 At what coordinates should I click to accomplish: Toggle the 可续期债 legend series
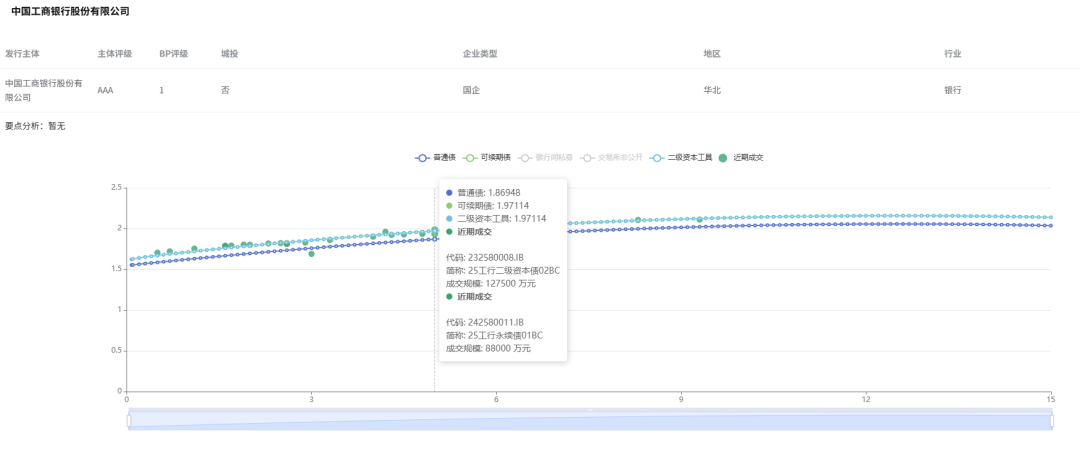click(x=488, y=158)
